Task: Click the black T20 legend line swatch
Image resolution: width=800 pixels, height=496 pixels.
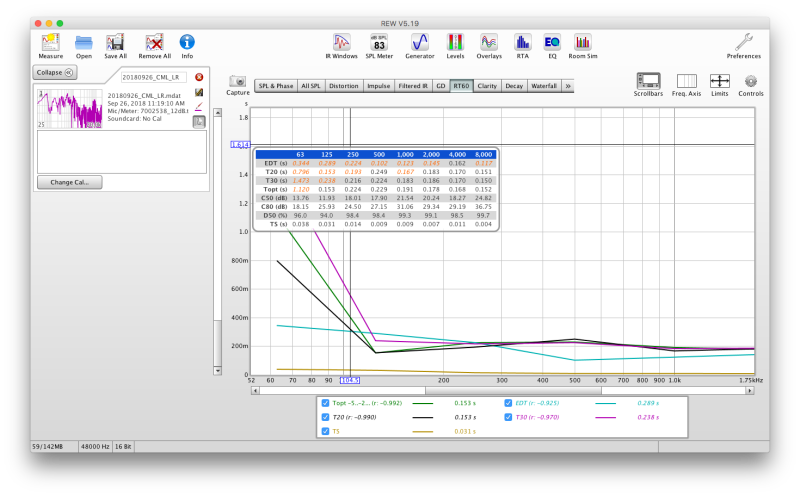Action: tap(422, 417)
